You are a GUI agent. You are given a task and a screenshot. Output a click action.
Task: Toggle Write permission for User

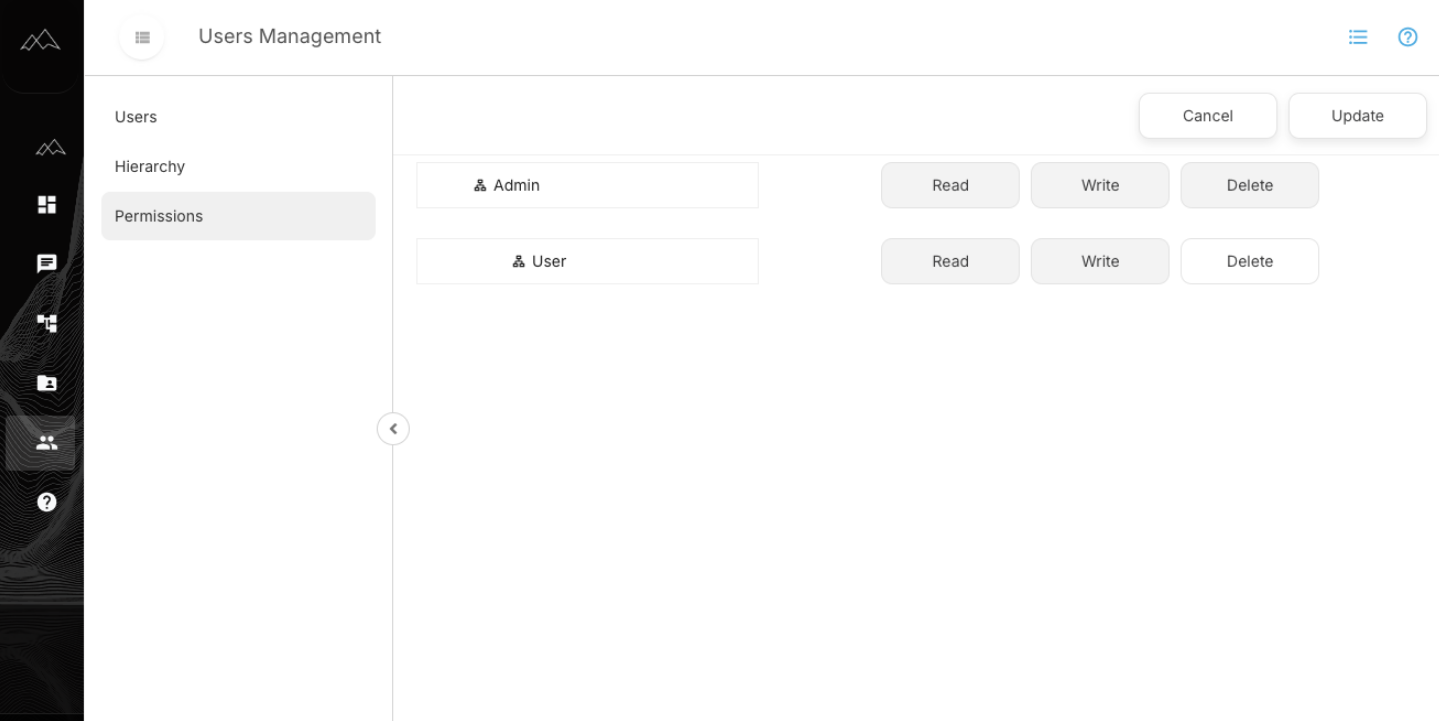(x=1100, y=261)
